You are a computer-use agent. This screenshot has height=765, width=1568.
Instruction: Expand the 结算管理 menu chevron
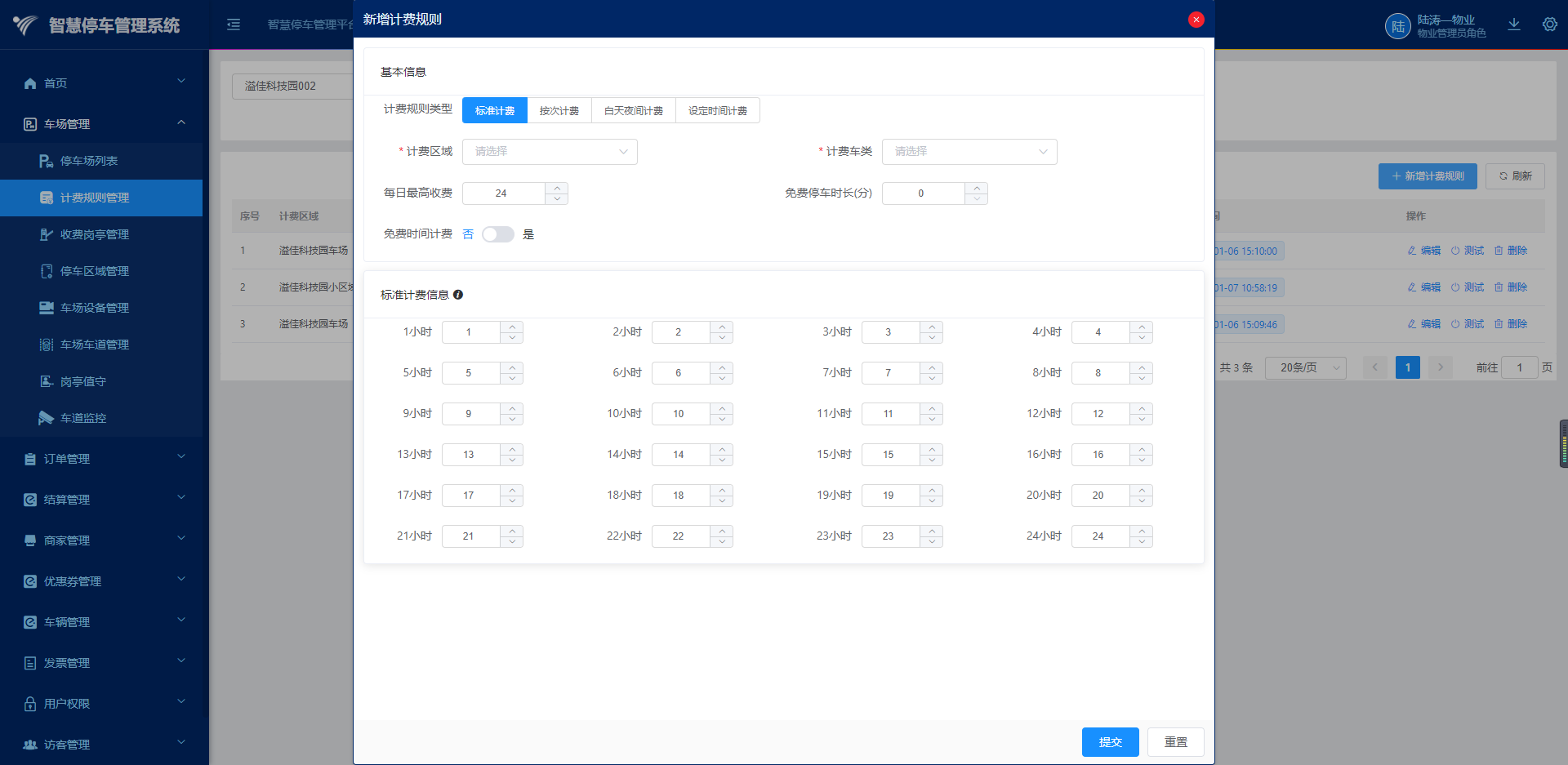coord(181,498)
